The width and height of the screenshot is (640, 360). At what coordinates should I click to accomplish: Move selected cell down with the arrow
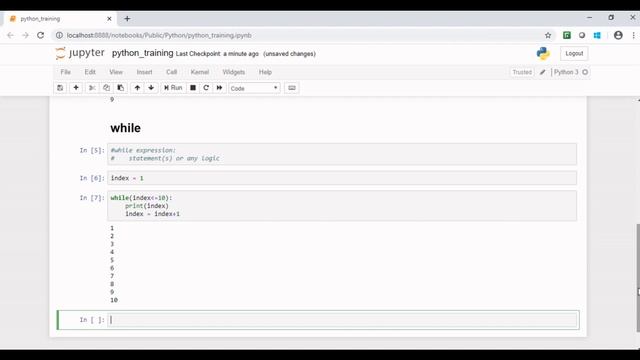[x=151, y=88]
